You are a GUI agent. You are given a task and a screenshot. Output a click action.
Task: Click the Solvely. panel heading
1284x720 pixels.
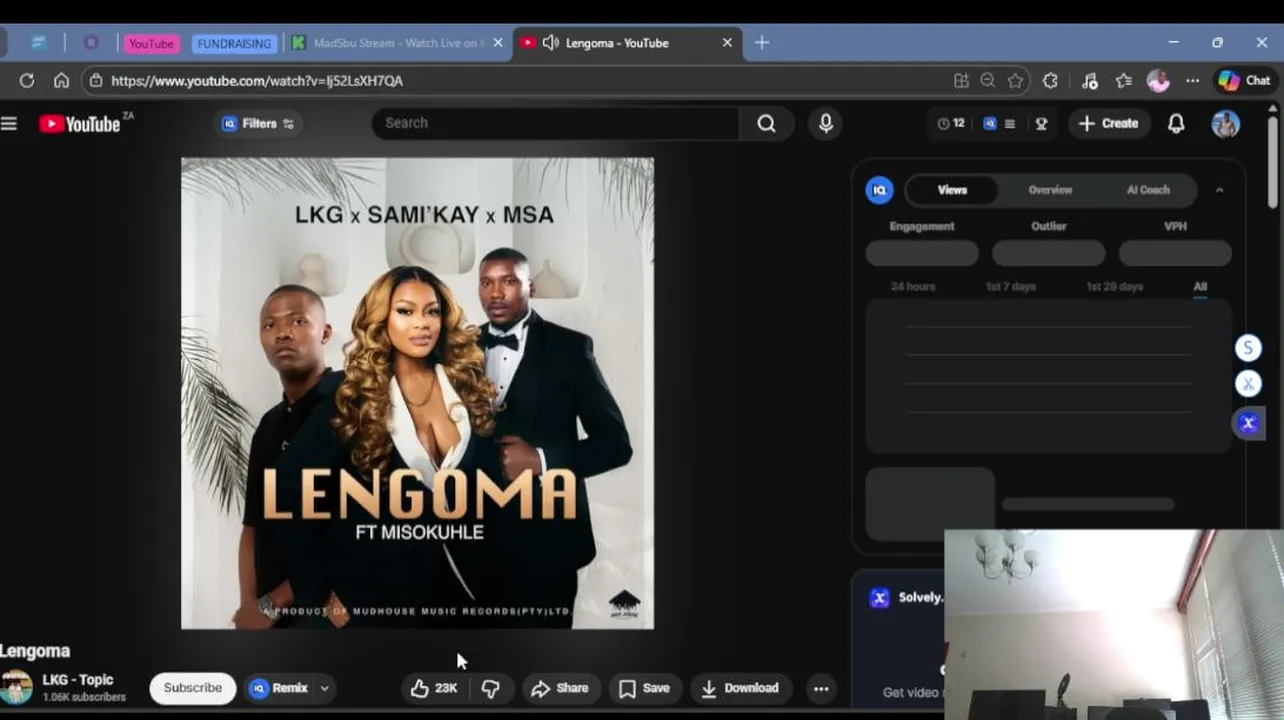(920, 597)
